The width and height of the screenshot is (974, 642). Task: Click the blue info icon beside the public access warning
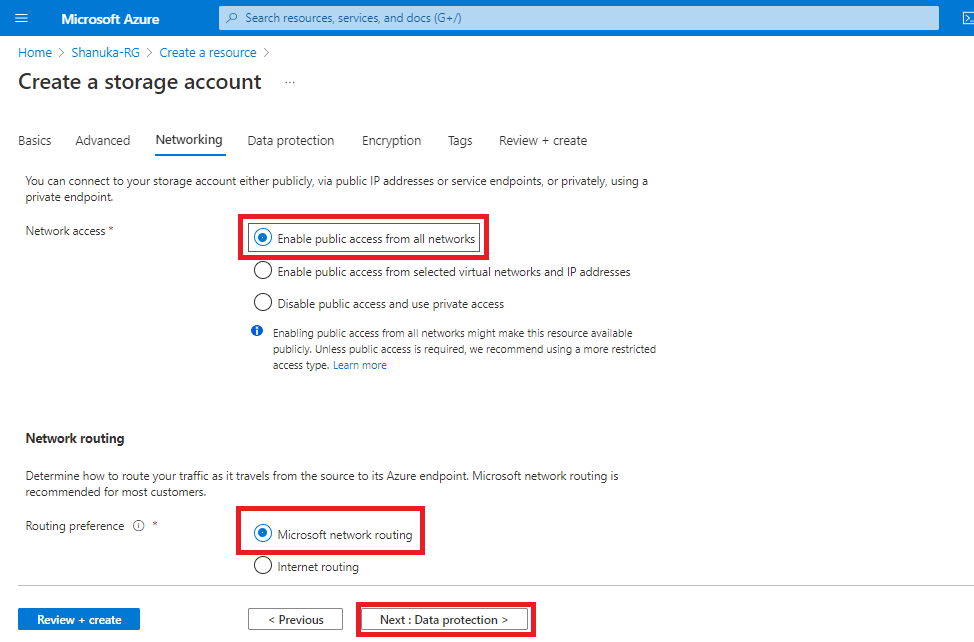tap(257, 332)
